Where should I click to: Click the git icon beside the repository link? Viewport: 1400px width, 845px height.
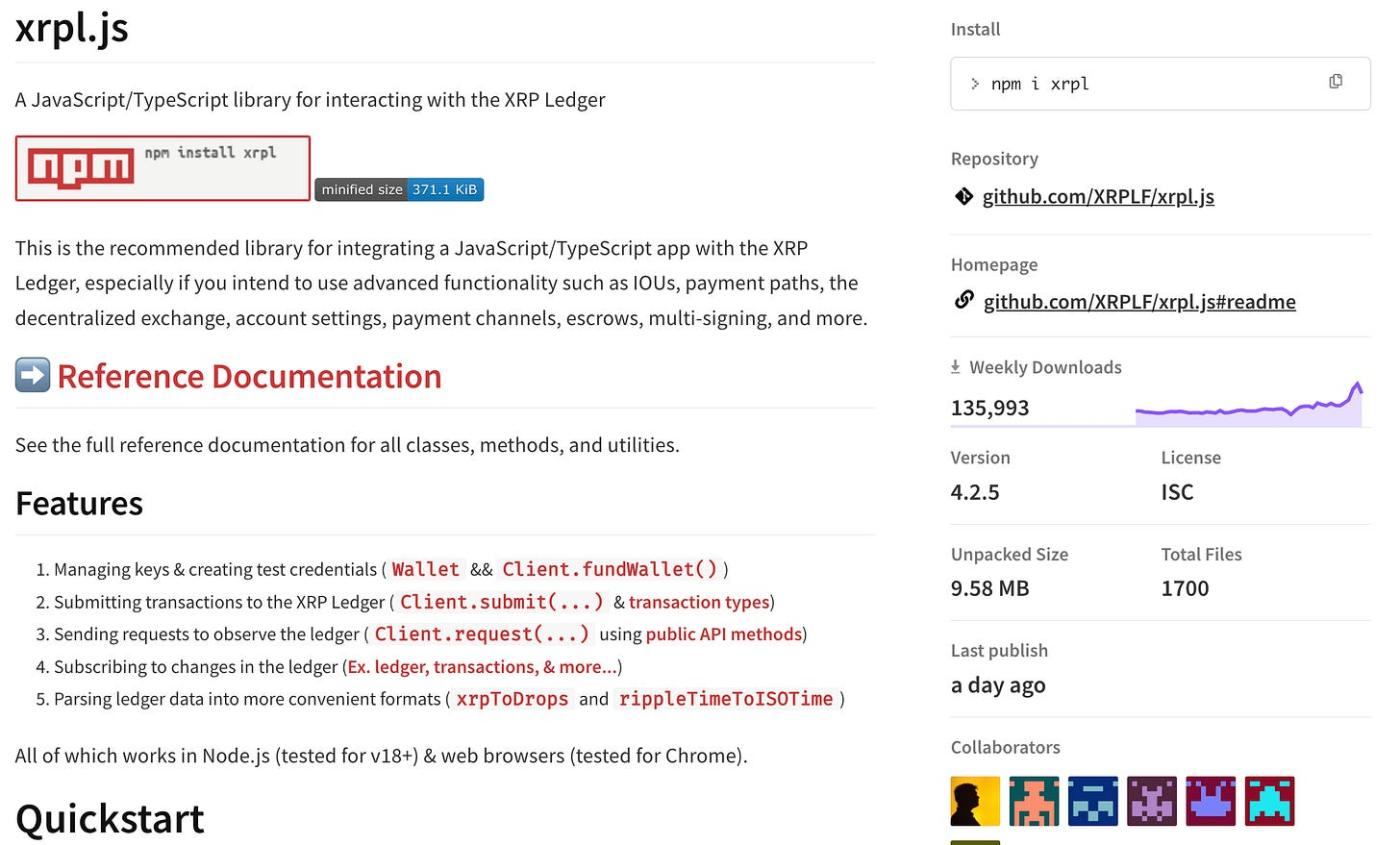pyautogui.click(x=963, y=196)
